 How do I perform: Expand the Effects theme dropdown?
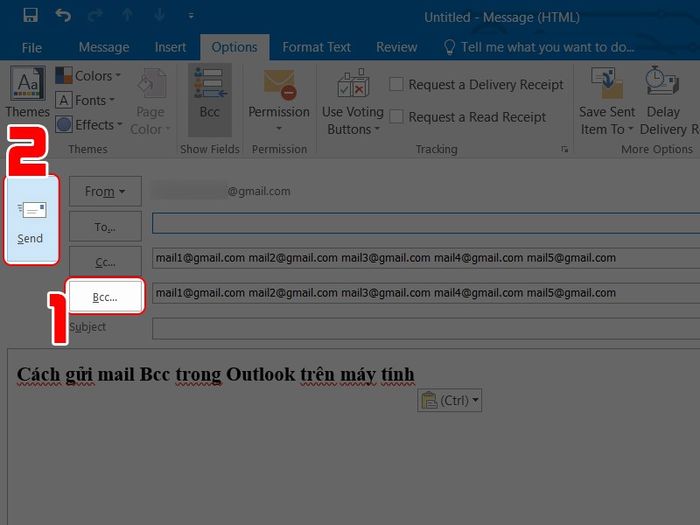click(89, 125)
